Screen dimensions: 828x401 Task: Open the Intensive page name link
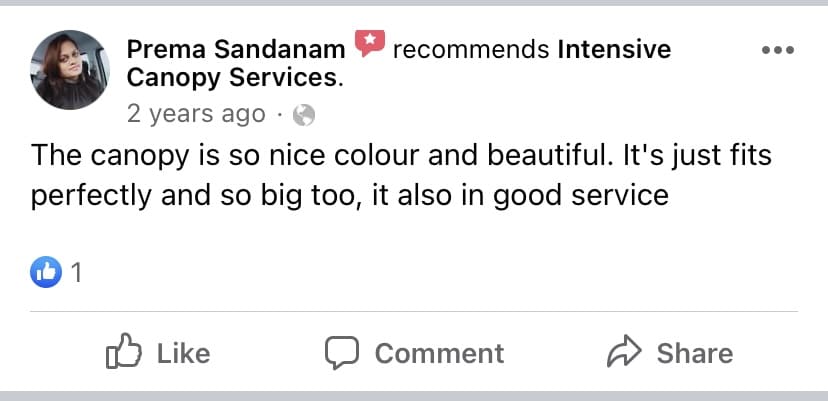tap(614, 48)
